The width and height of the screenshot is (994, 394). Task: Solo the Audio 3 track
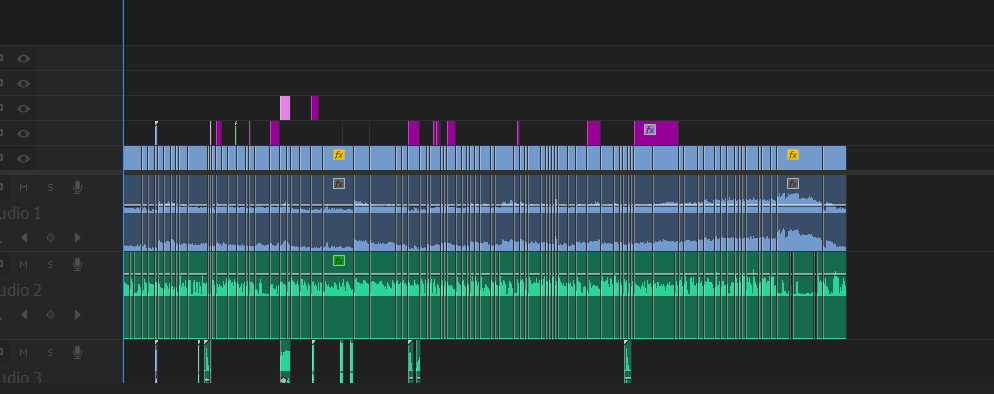click(50, 352)
